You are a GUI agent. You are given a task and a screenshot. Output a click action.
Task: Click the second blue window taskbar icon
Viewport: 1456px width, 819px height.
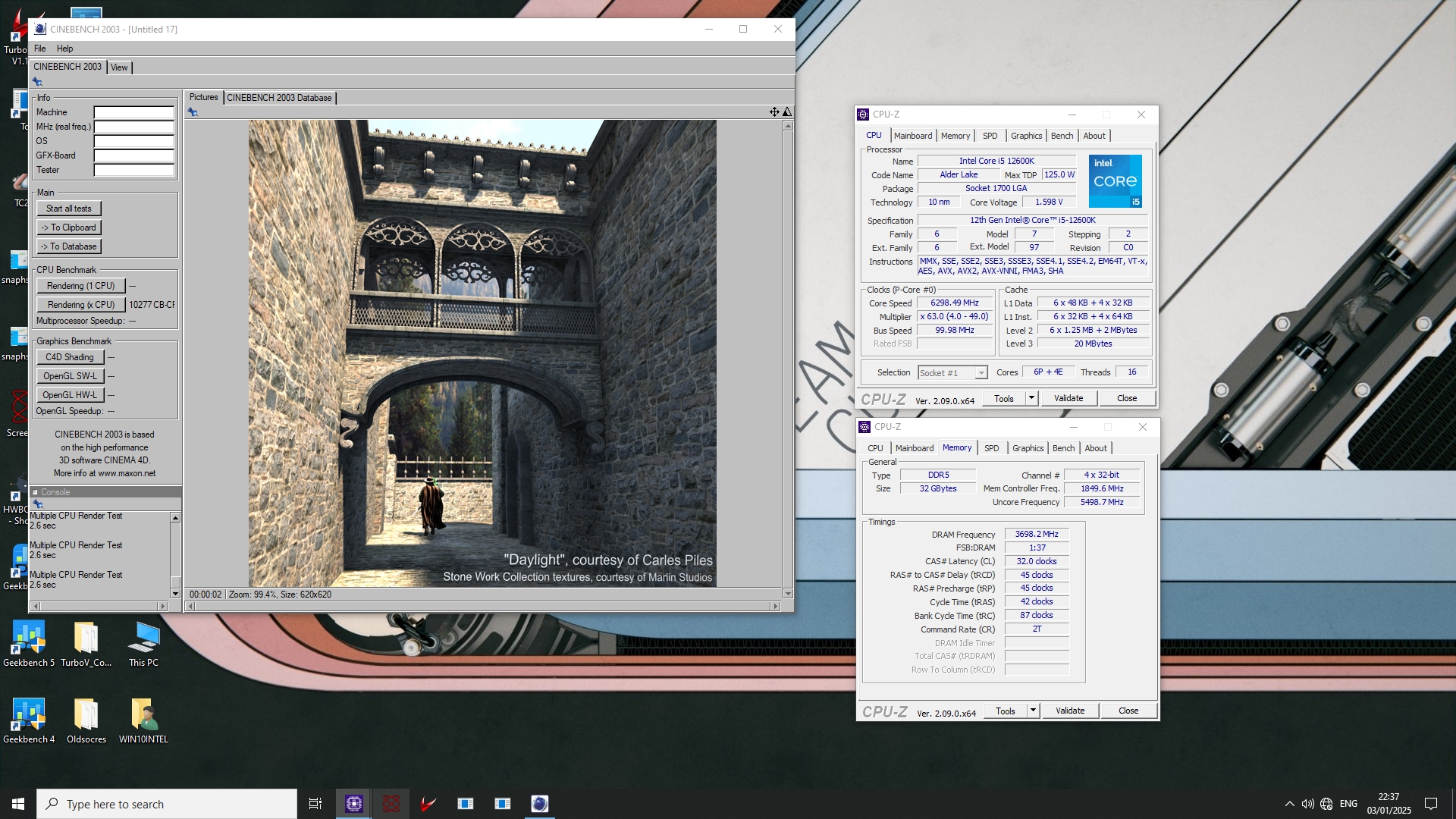pos(503,804)
